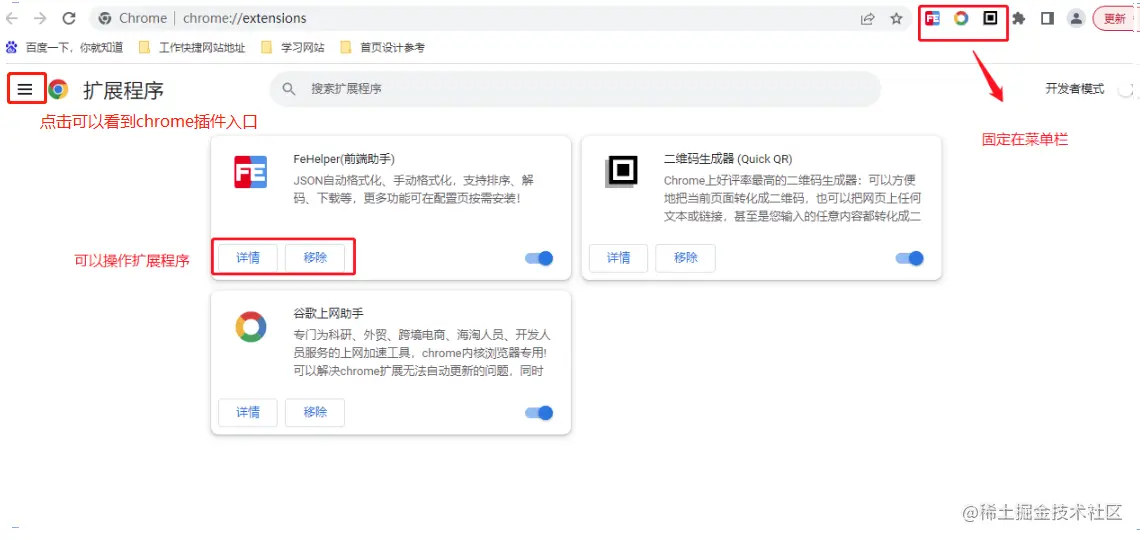Image resolution: width=1140 pixels, height=540 pixels.
Task: Open the pinned 谷歌上网助手 extension icon
Action: pos(961,19)
